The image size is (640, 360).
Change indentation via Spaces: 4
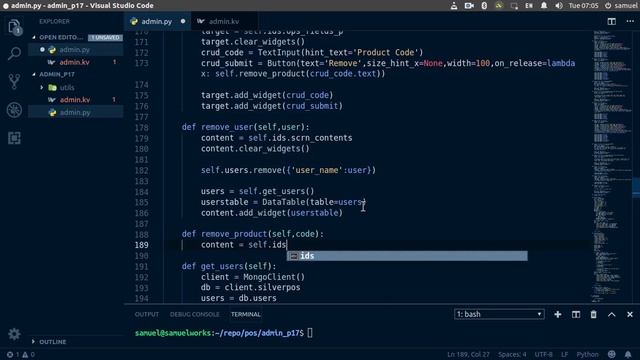512,354
